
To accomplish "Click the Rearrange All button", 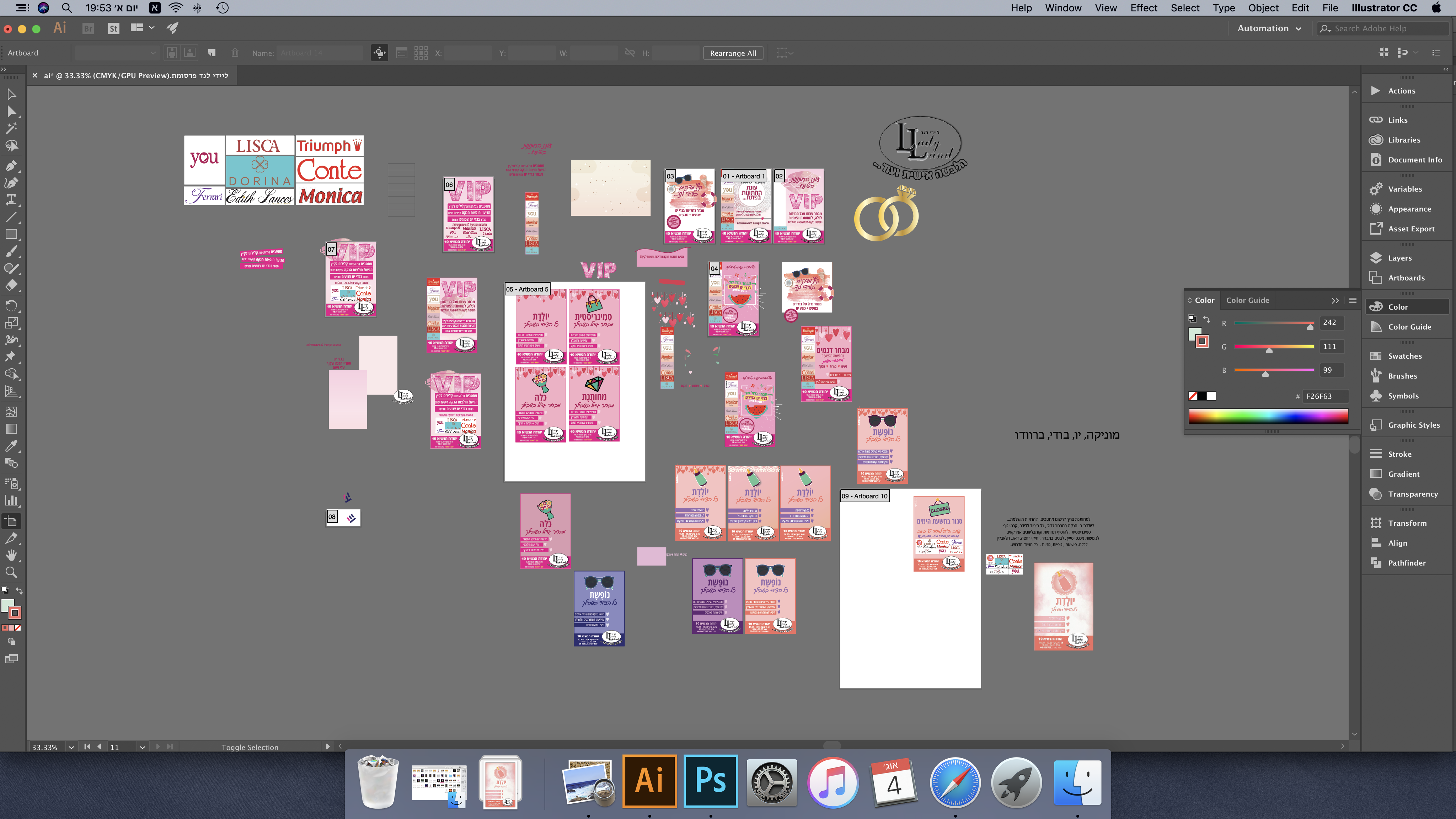I will tap(733, 53).
